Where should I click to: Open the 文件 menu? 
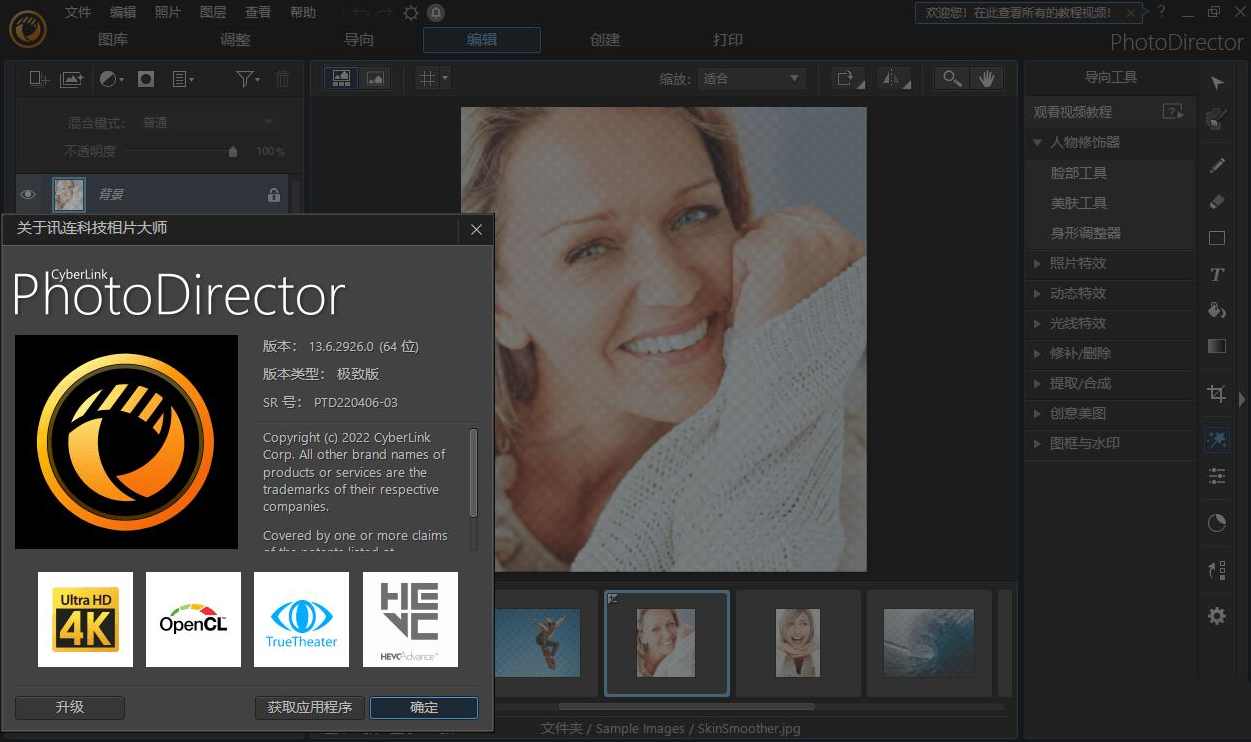(77, 13)
